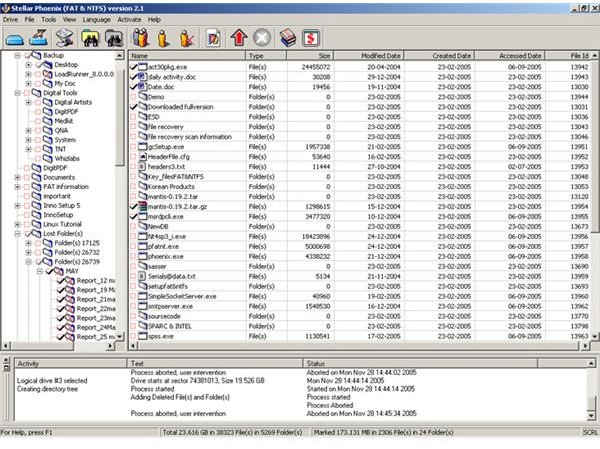Click the folder icon of Backup in tree
600x449 pixels.
point(36,55)
